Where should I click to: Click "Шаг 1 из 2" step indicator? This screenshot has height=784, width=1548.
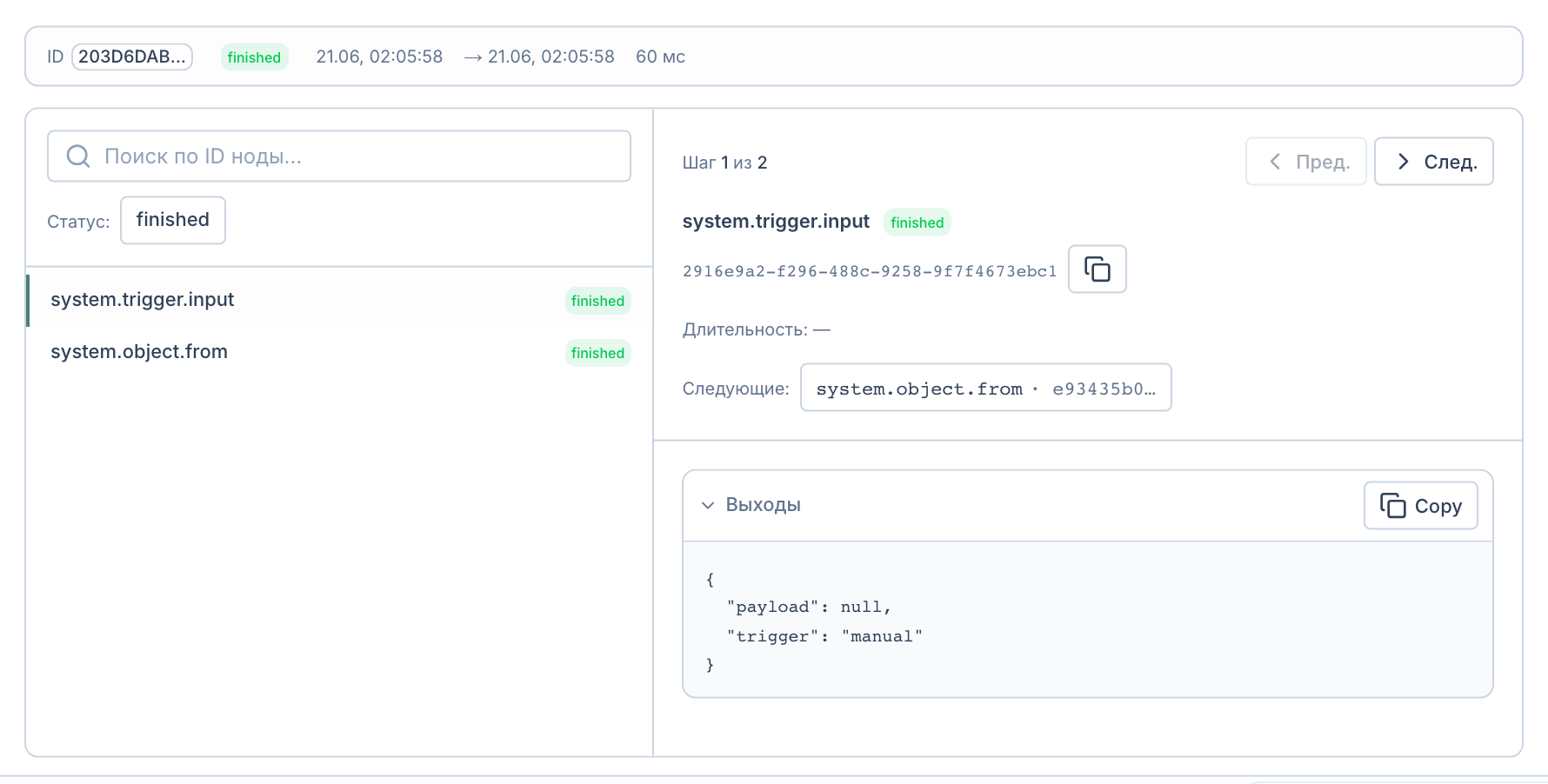pyautogui.click(x=724, y=163)
